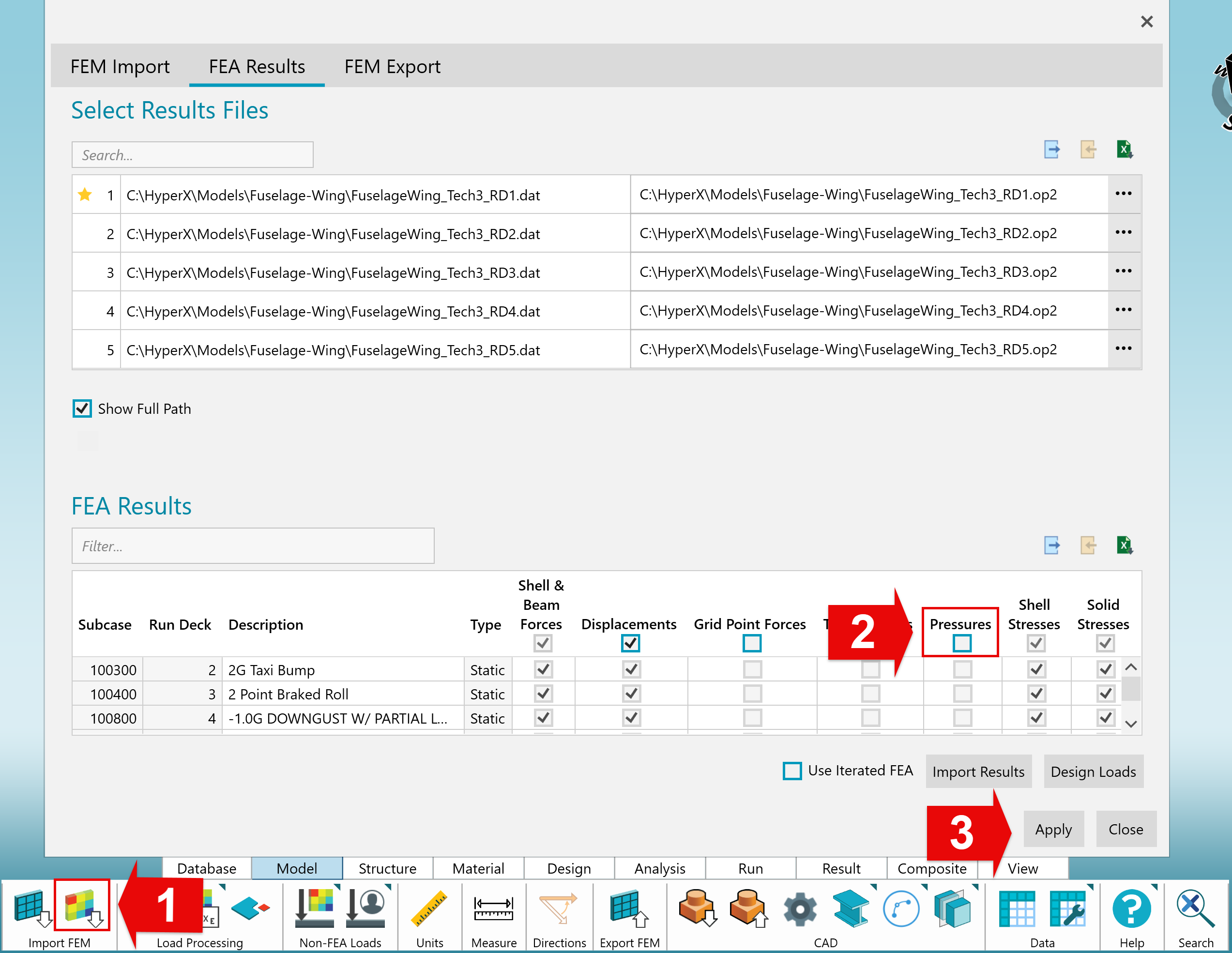Open the blue plate load processing icon

click(250, 908)
